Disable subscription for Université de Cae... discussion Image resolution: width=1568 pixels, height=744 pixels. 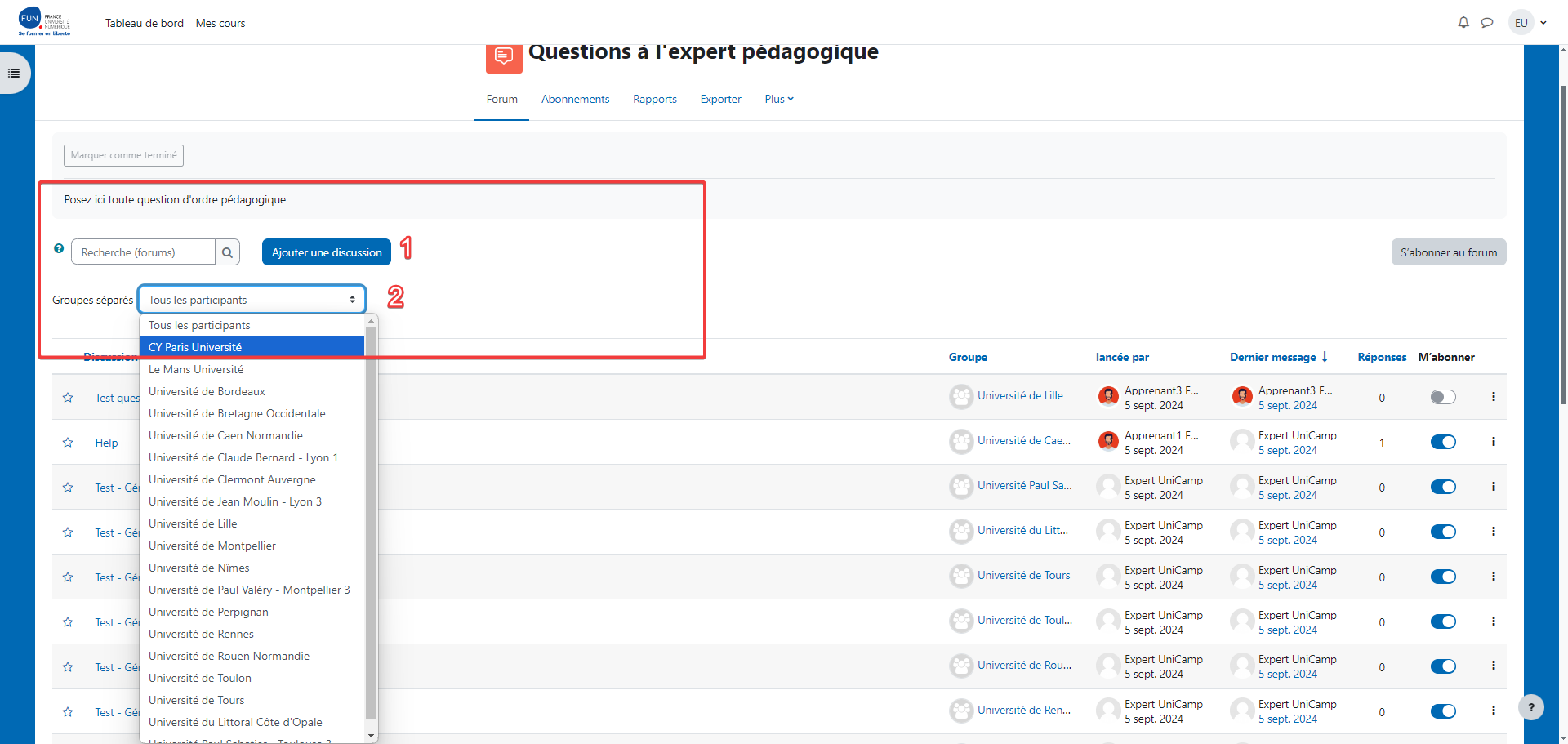(x=1443, y=442)
